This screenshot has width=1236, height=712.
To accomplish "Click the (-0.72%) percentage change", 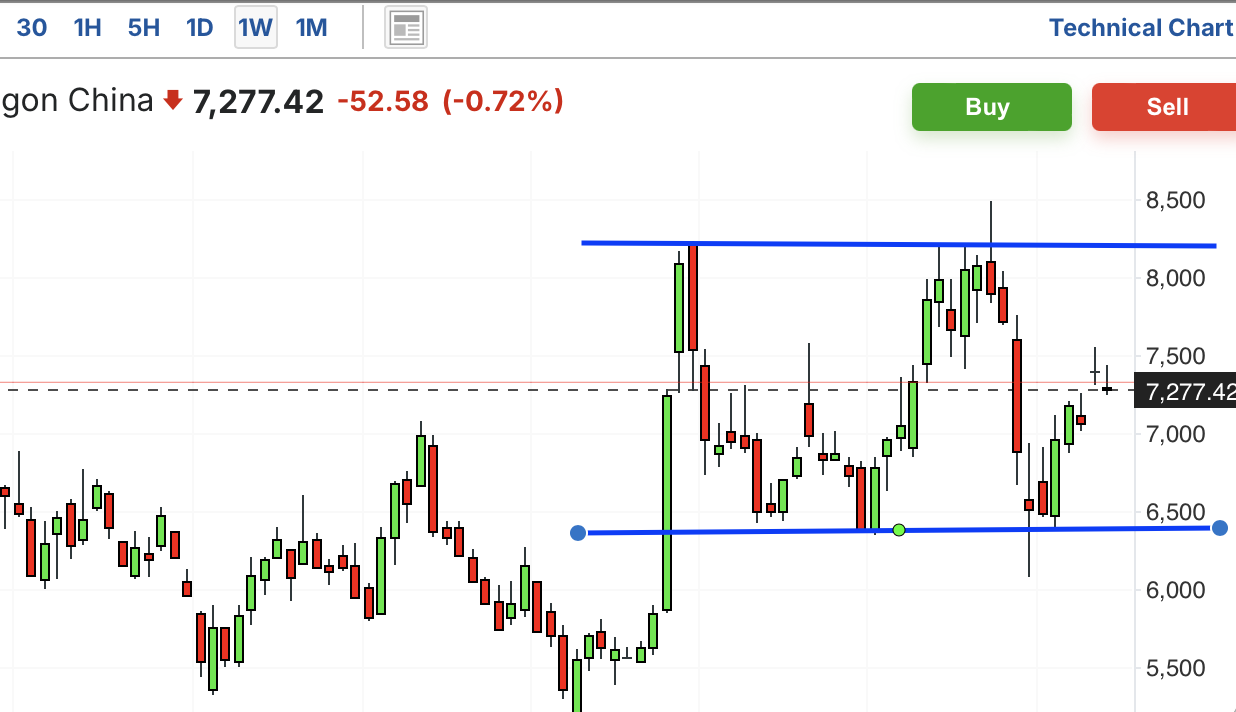I will point(503,101).
